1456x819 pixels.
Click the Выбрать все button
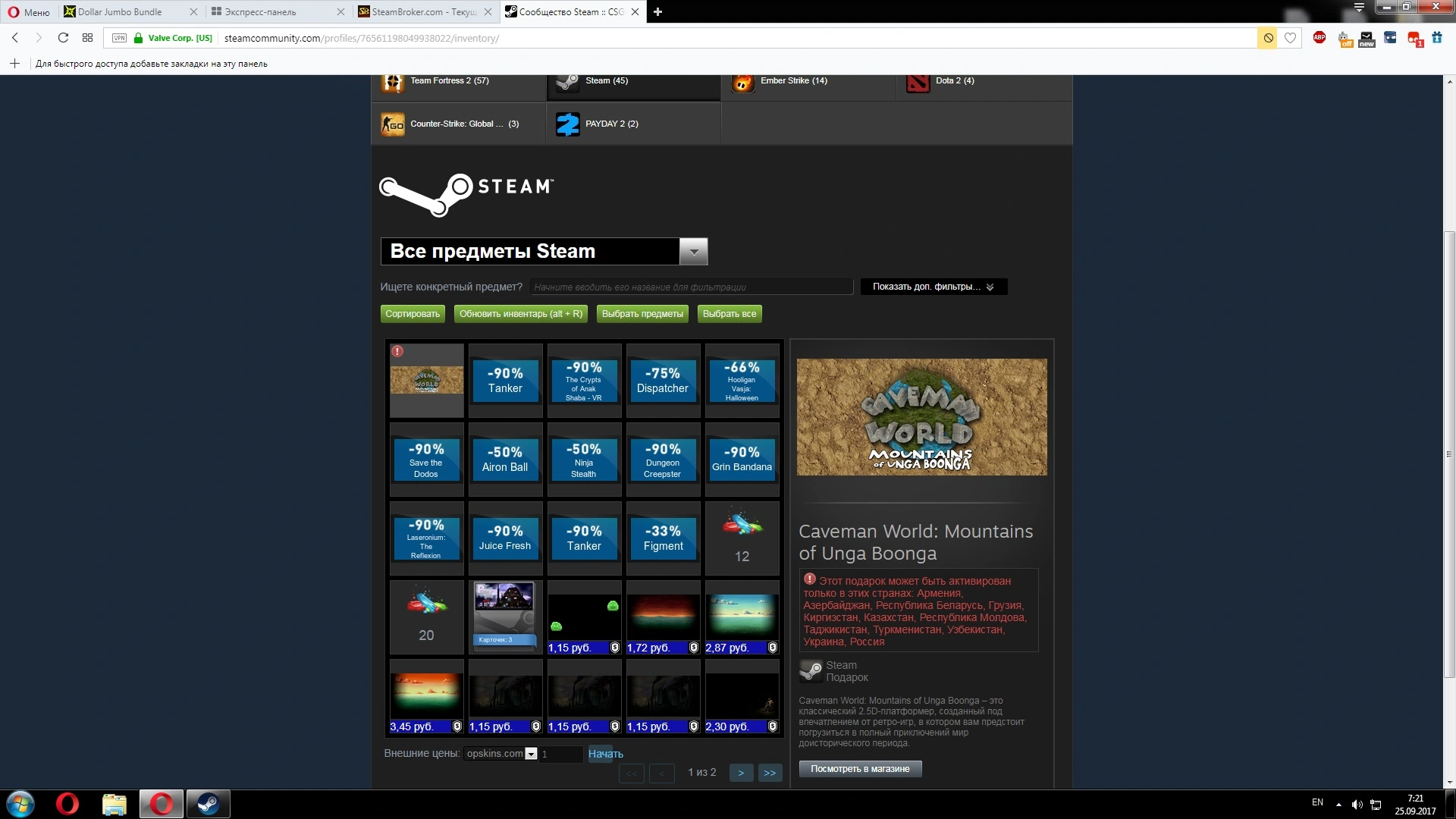click(730, 314)
